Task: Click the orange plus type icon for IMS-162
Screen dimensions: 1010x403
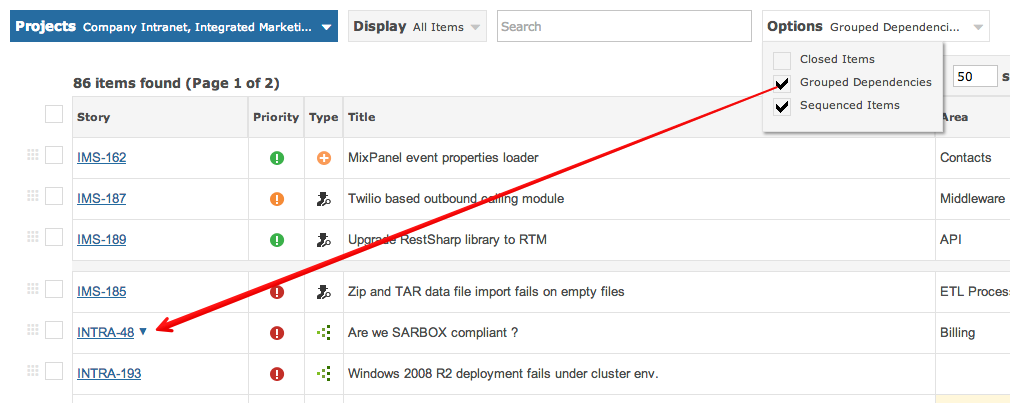Action: point(323,158)
